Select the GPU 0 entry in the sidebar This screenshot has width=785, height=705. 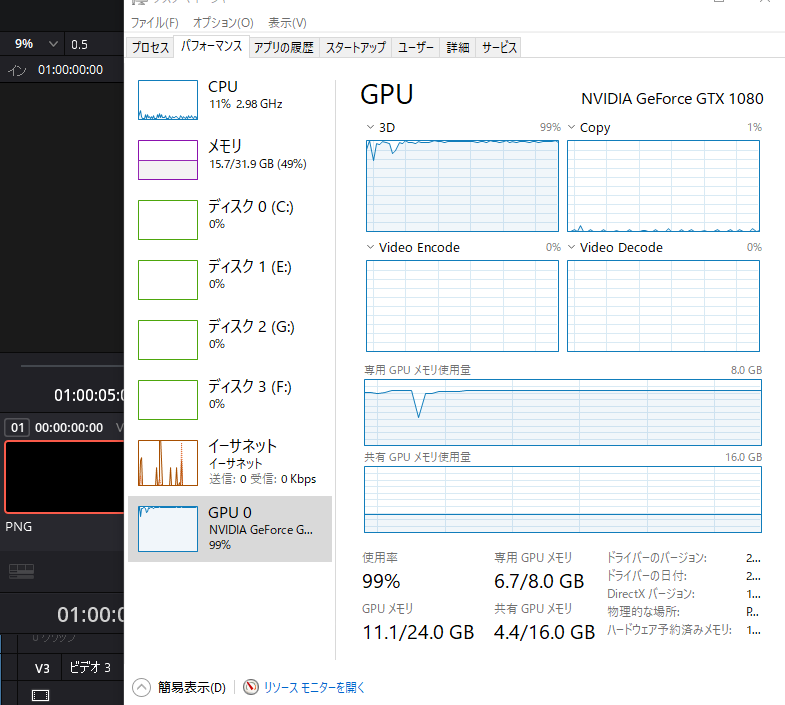pos(230,528)
